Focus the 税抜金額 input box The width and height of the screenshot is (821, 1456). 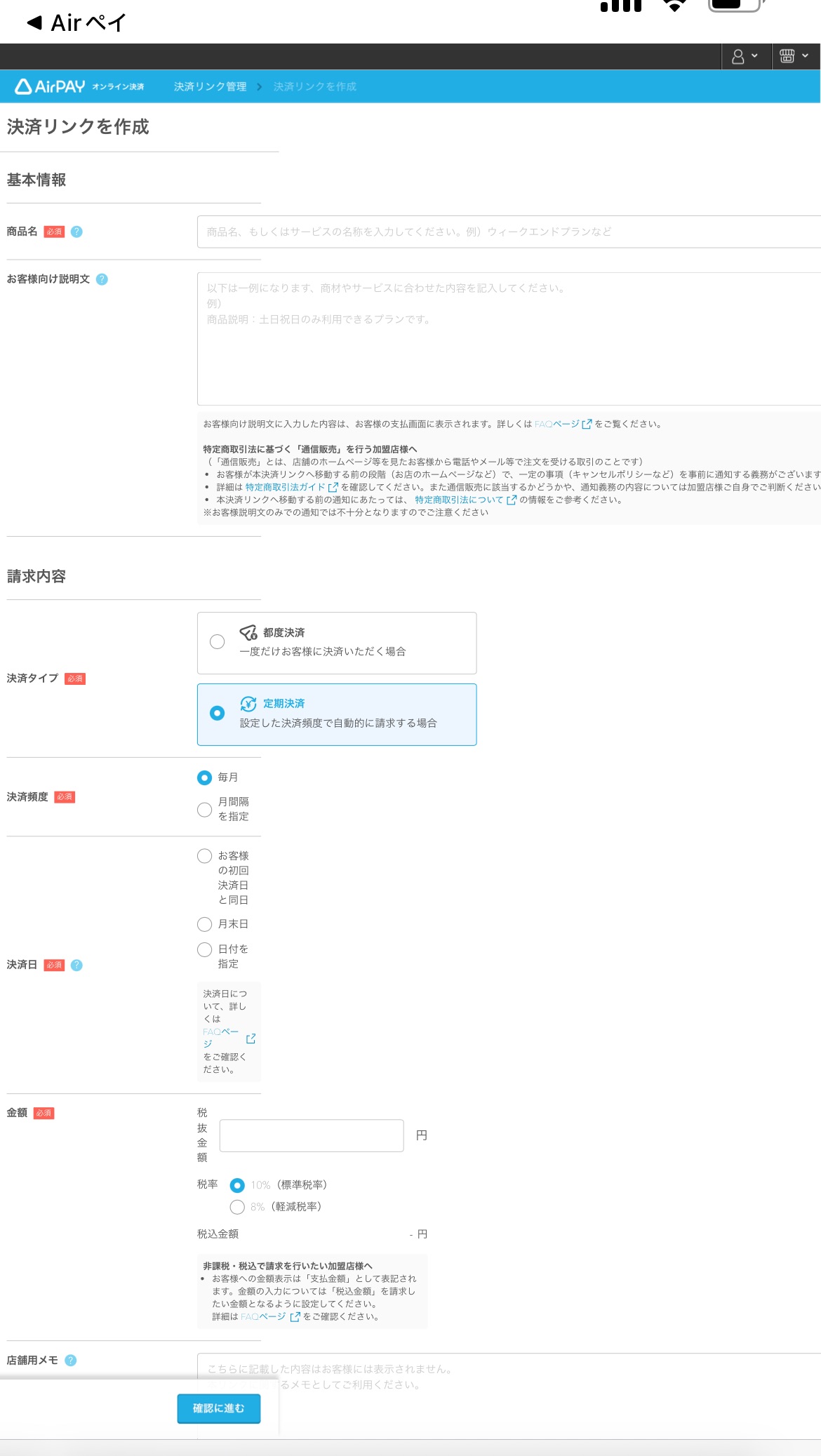click(312, 1135)
